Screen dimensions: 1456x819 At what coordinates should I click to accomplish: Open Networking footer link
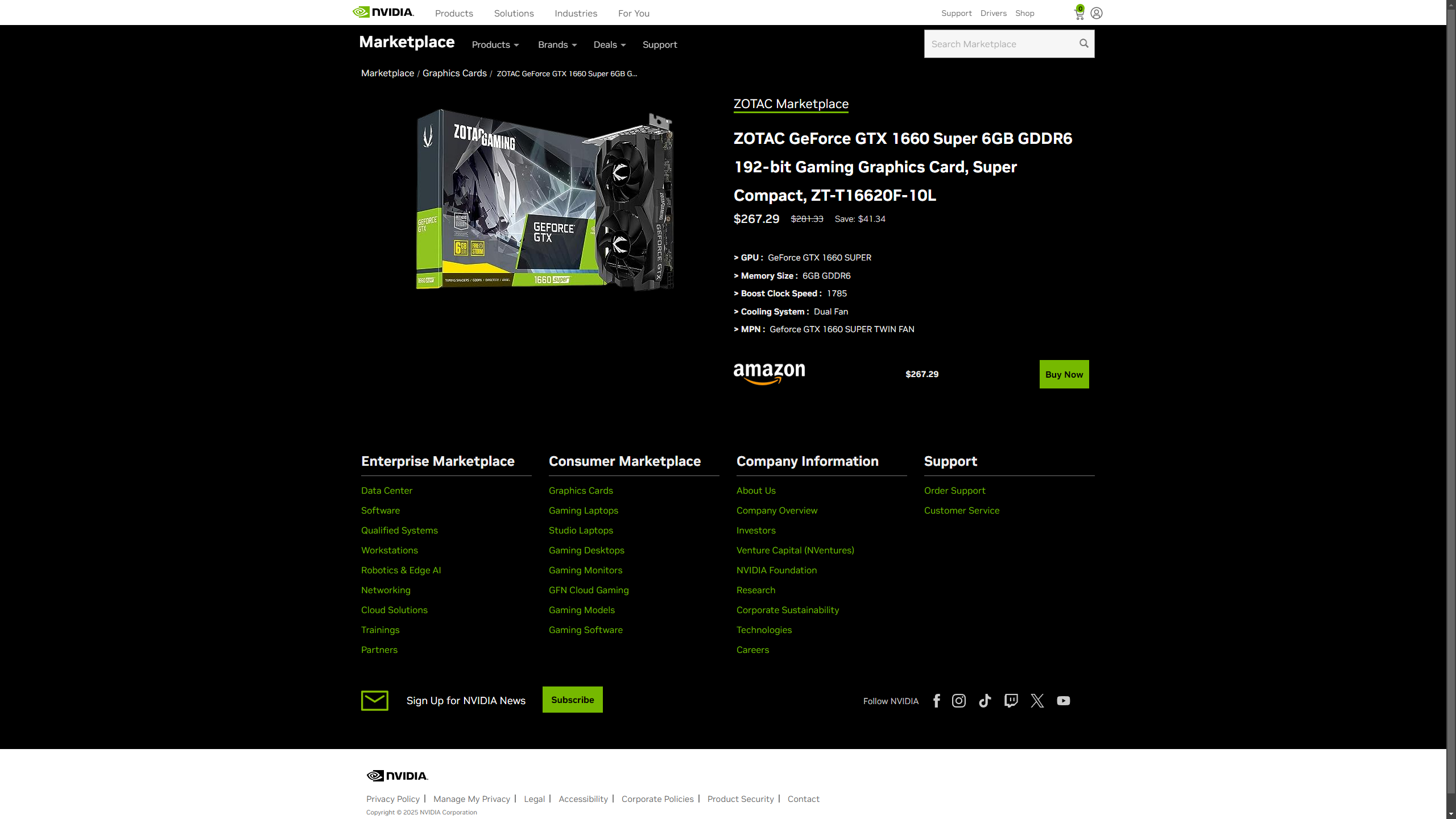click(x=386, y=590)
